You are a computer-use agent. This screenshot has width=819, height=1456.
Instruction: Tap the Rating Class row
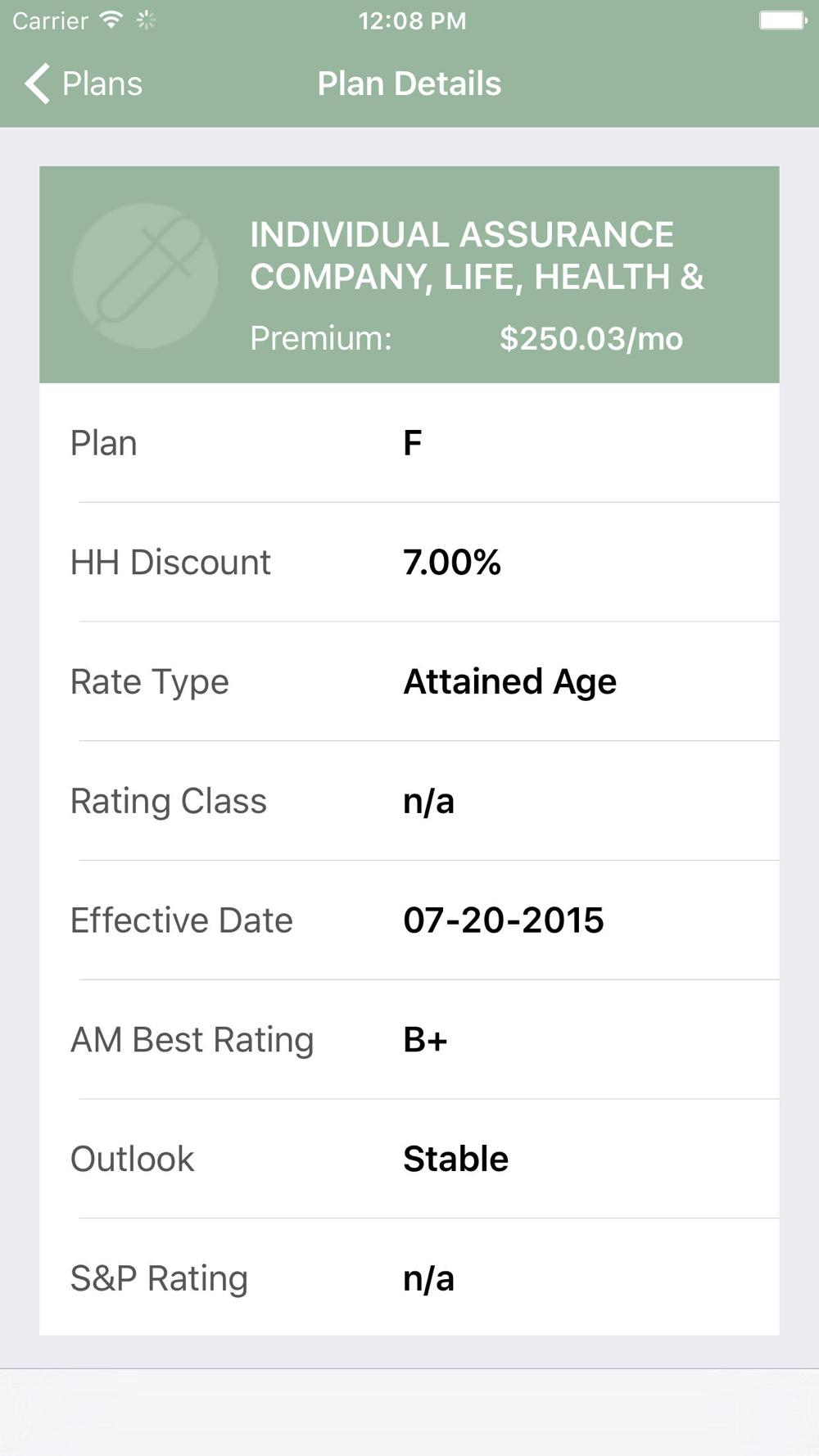click(409, 801)
